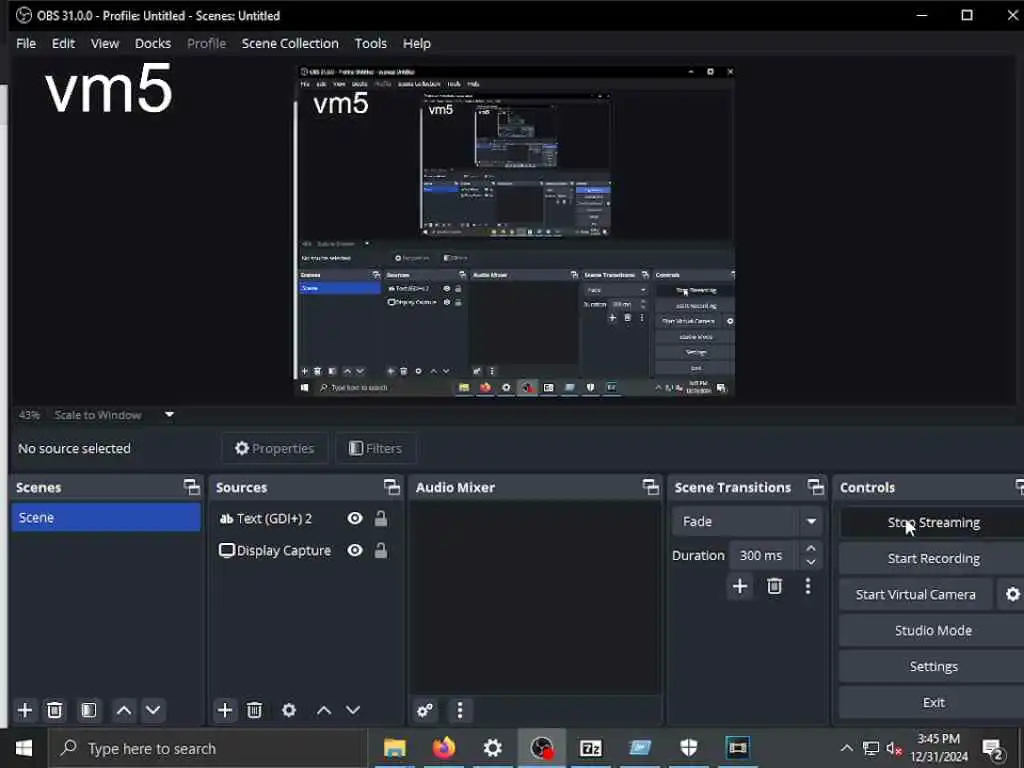Click Start Recording
The width and height of the screenshot is (1024, 768).
click(x=933, y=558)
